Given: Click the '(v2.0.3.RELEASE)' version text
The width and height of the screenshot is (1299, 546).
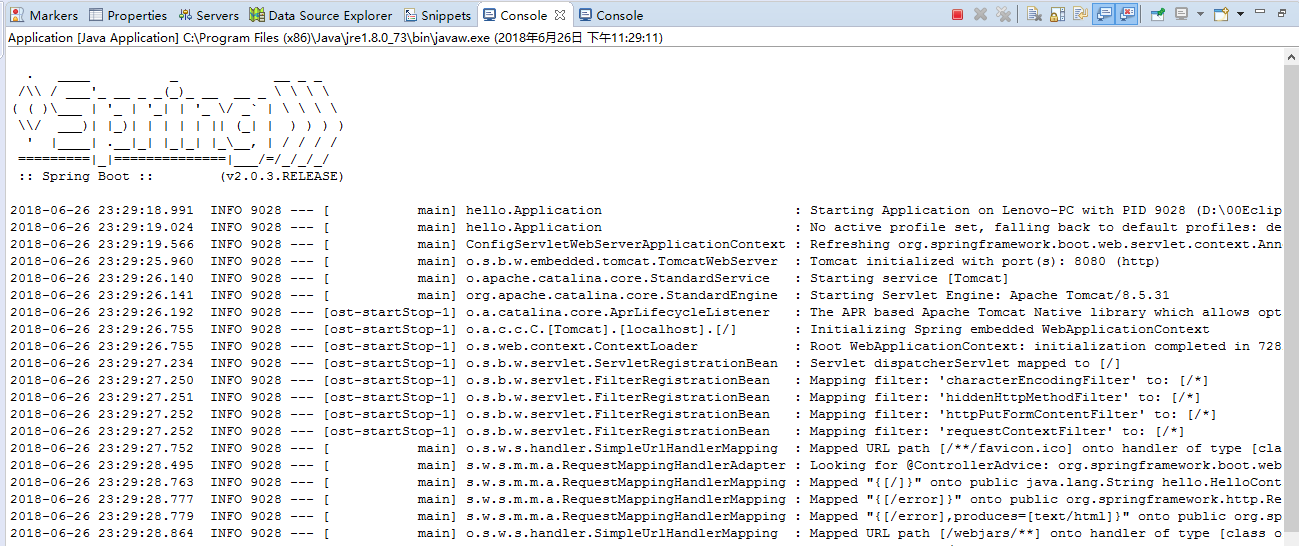Looking at the screenshot, I should tap(281, 176).
